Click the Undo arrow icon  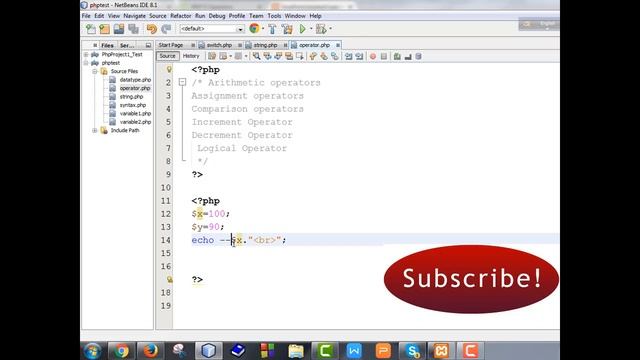point(151,29)
